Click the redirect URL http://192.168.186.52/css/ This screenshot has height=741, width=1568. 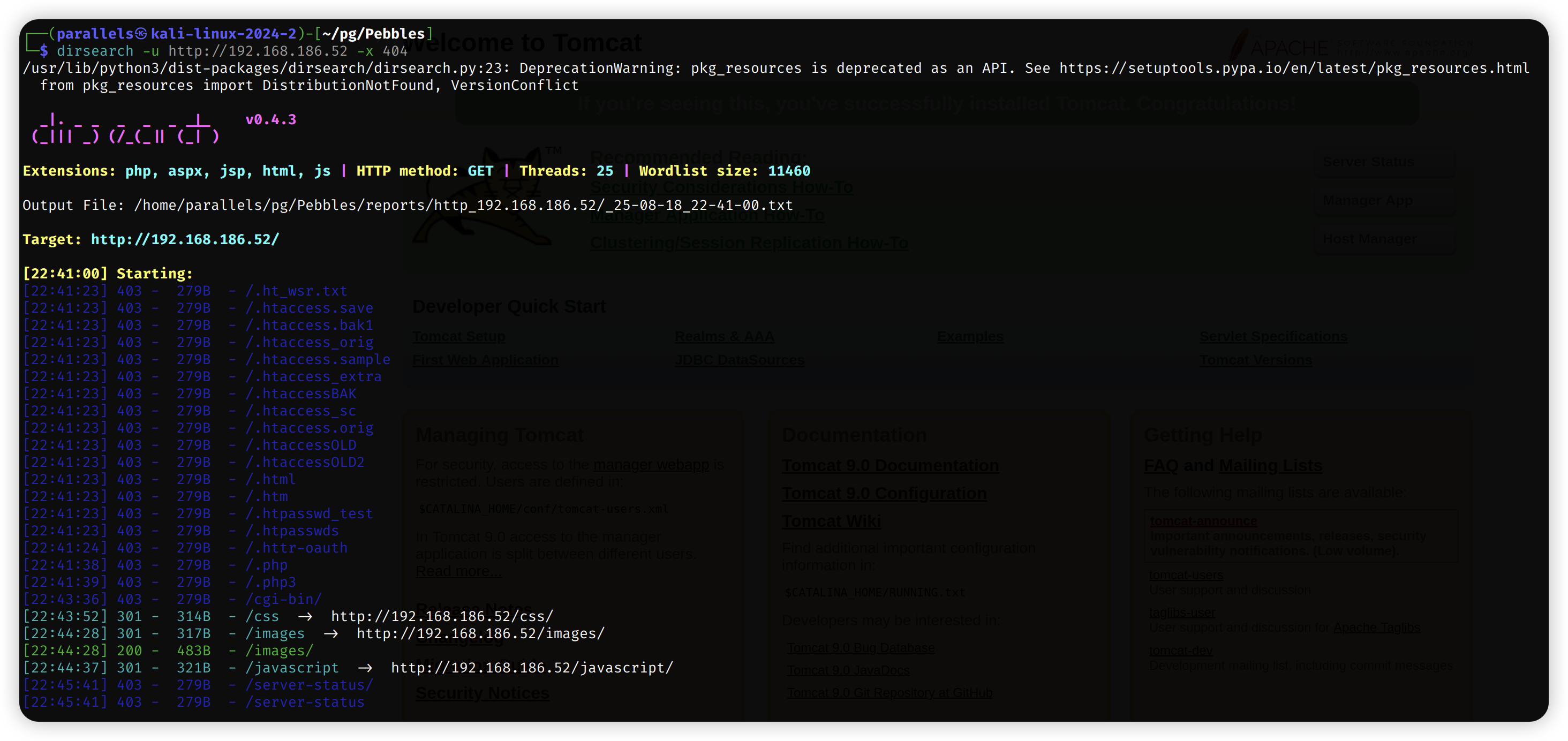pyautogui.click(x=442, y=616)
